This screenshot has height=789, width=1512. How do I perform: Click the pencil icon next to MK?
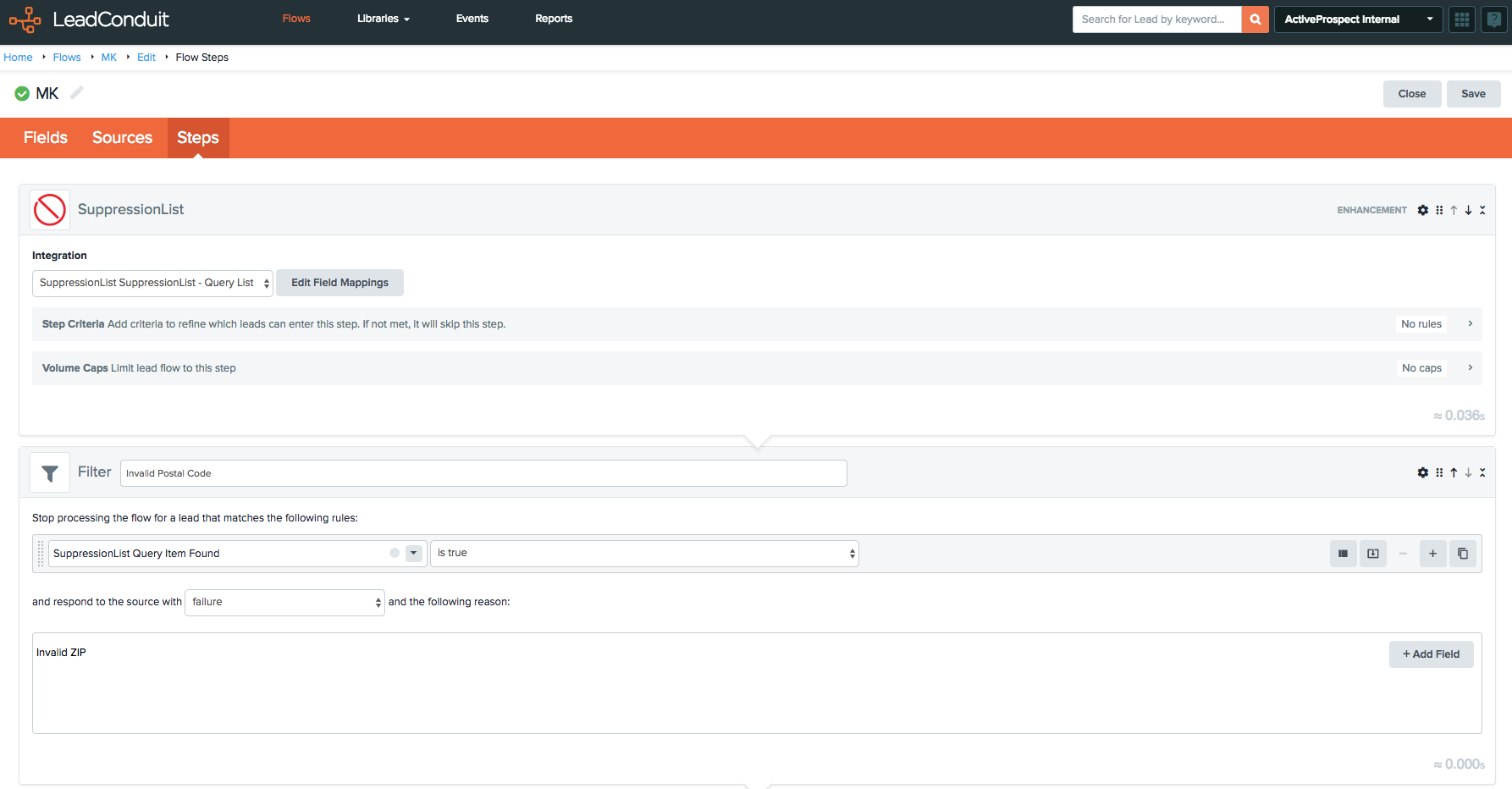(x=77, y=93)
